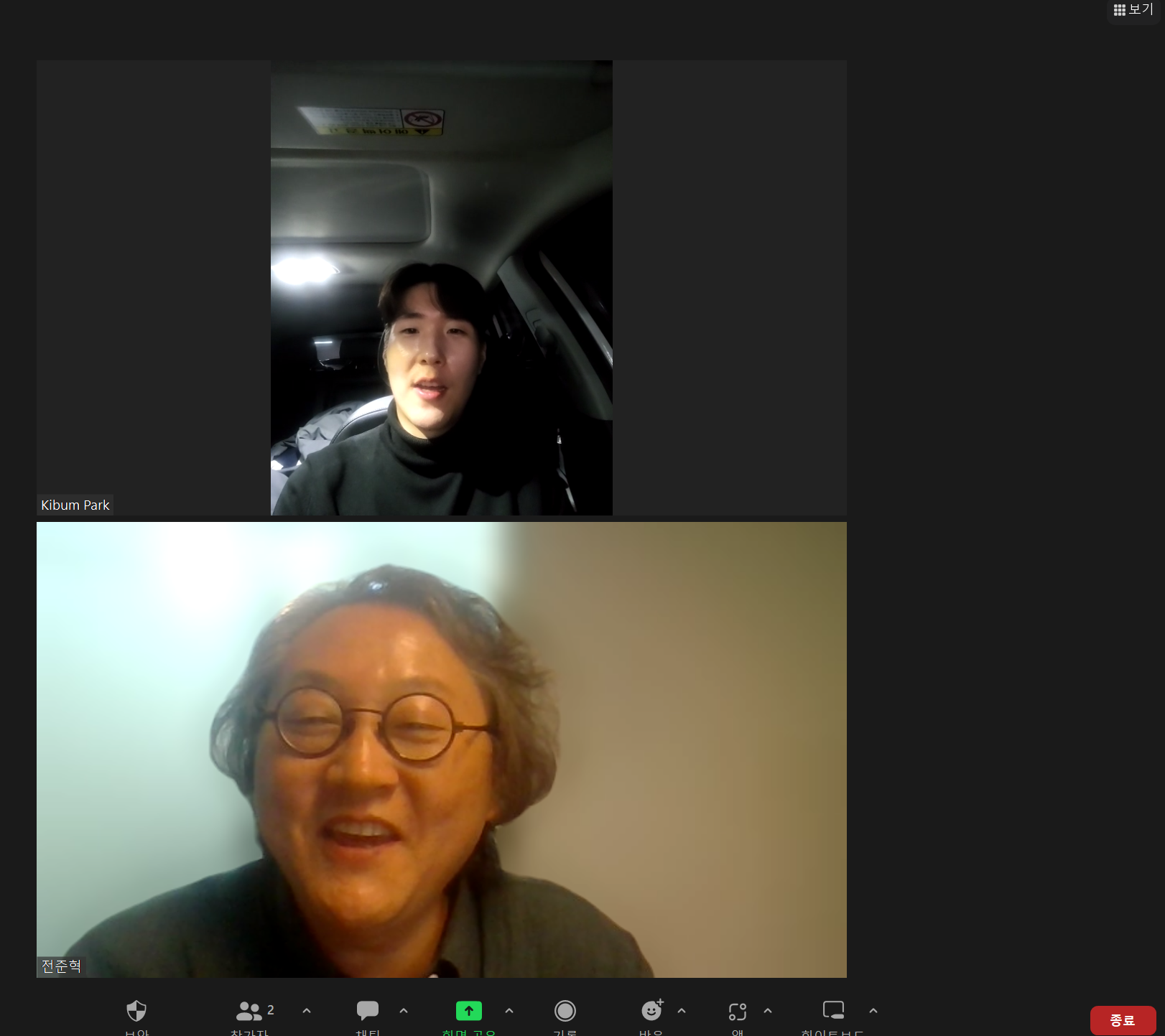
Task: Start recording with the Record icon
Action: pos(565,1011)
